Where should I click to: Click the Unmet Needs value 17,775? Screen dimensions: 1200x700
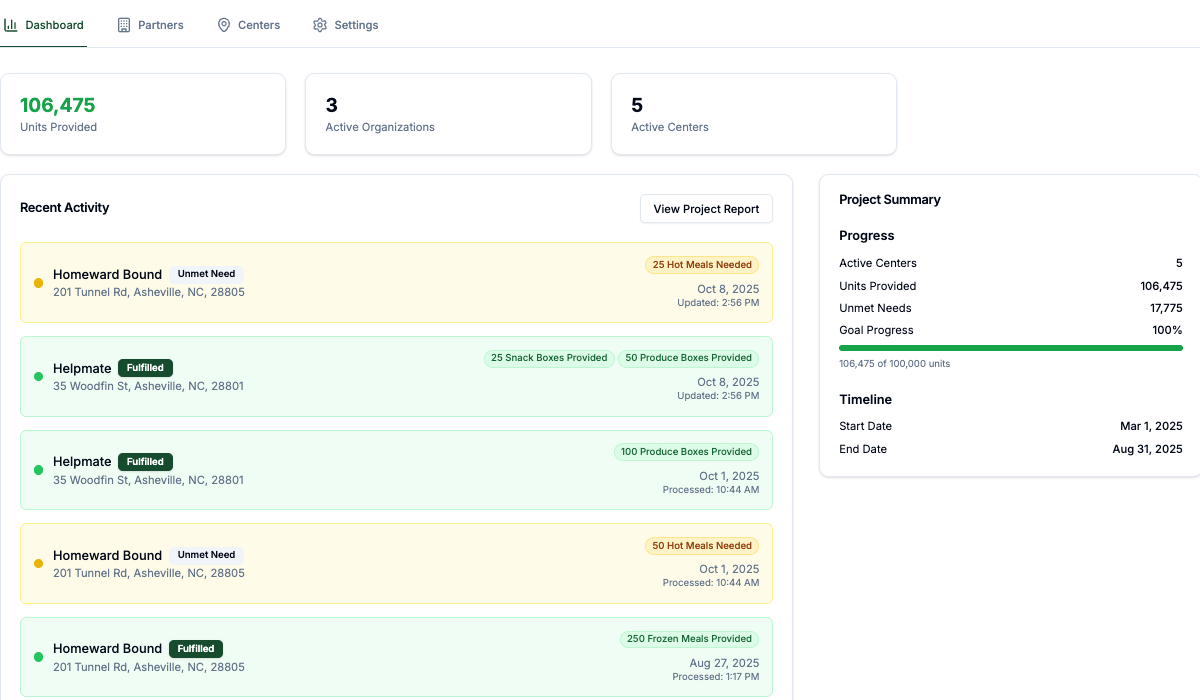(x=1166, y=308)
